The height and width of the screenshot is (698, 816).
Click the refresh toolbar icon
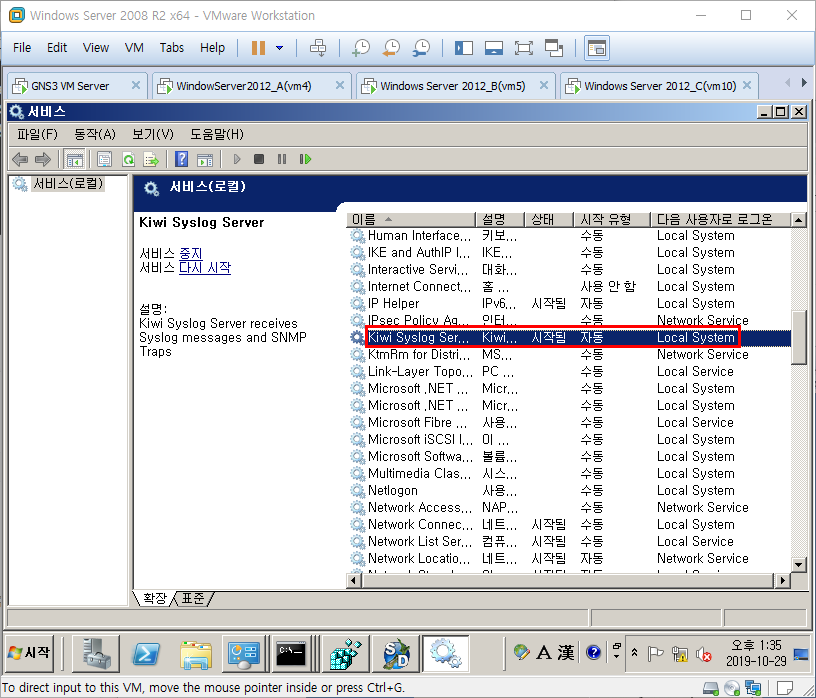(128, 159)
